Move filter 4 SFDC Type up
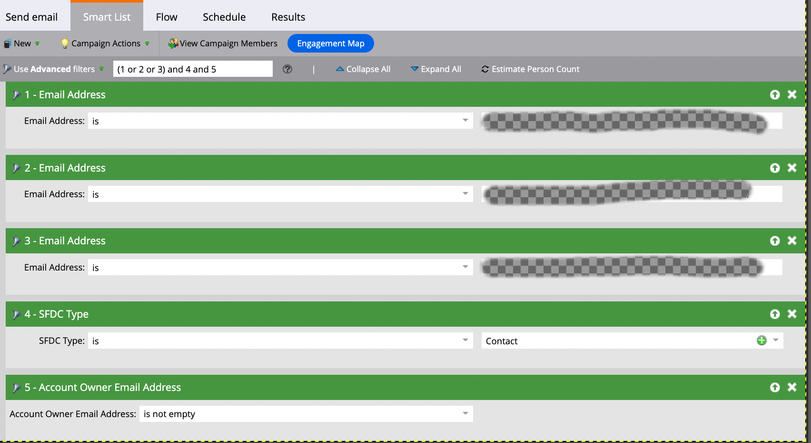The width and height of the screenshot is (811, 443). tap(774, 314)
